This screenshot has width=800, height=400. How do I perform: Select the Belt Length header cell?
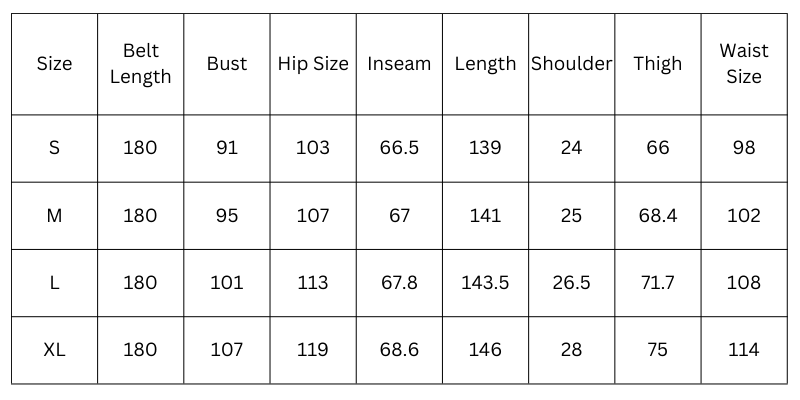click(x=140, y=64)
